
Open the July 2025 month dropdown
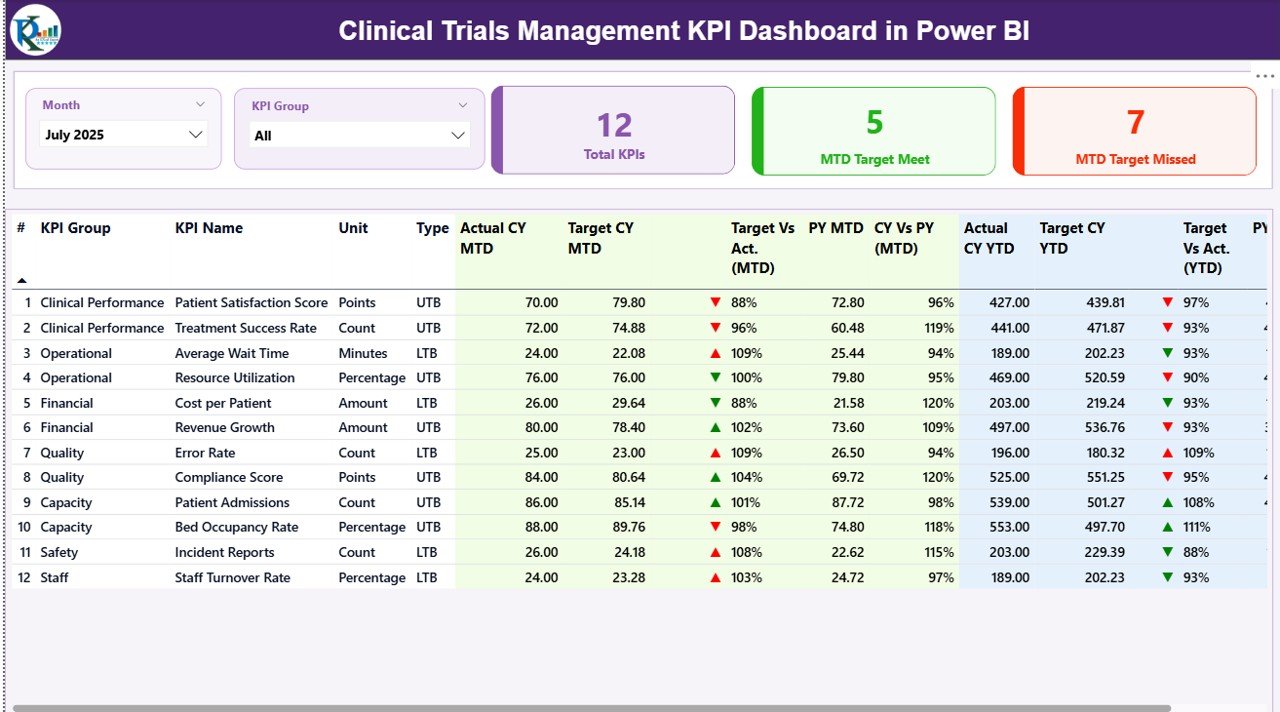pyautogui.click(x=121, y=134)
